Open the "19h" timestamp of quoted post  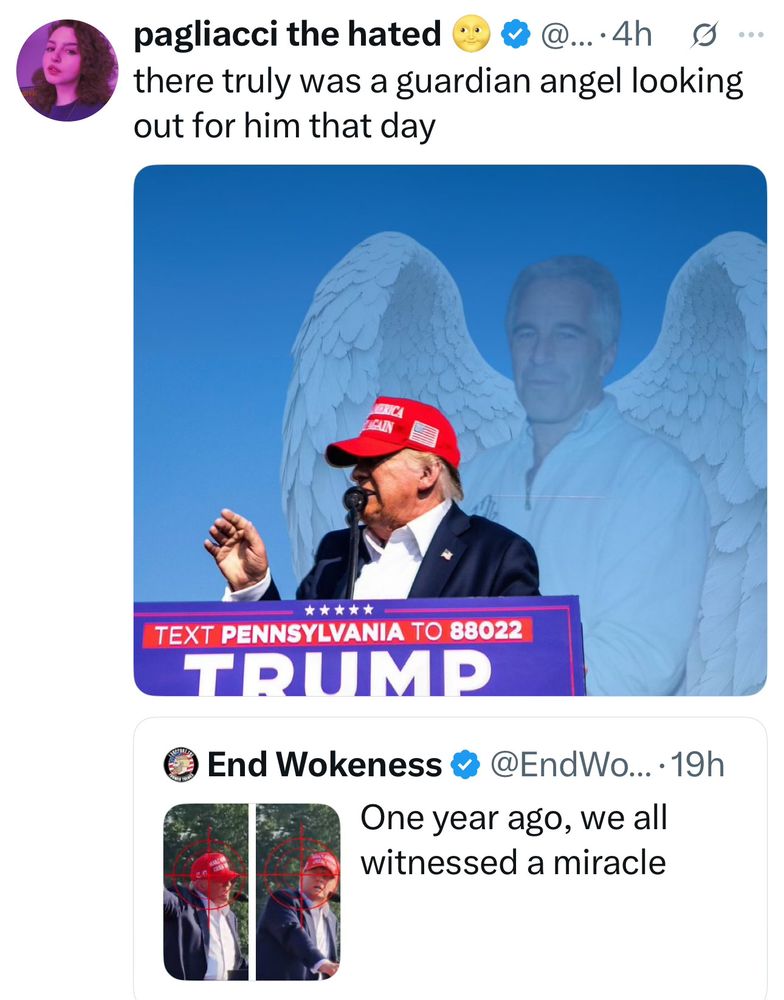point(698,765)
